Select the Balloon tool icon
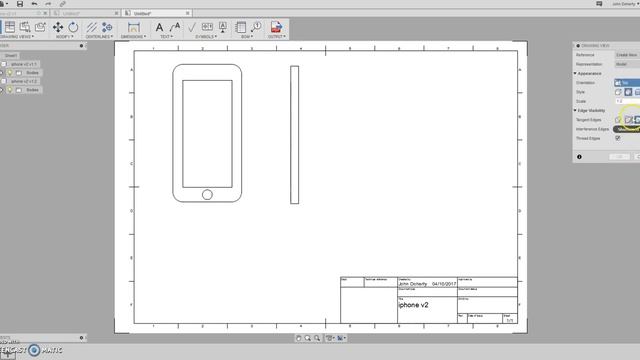The width and height of the screenshot is (640, 360). coord(256,27)
